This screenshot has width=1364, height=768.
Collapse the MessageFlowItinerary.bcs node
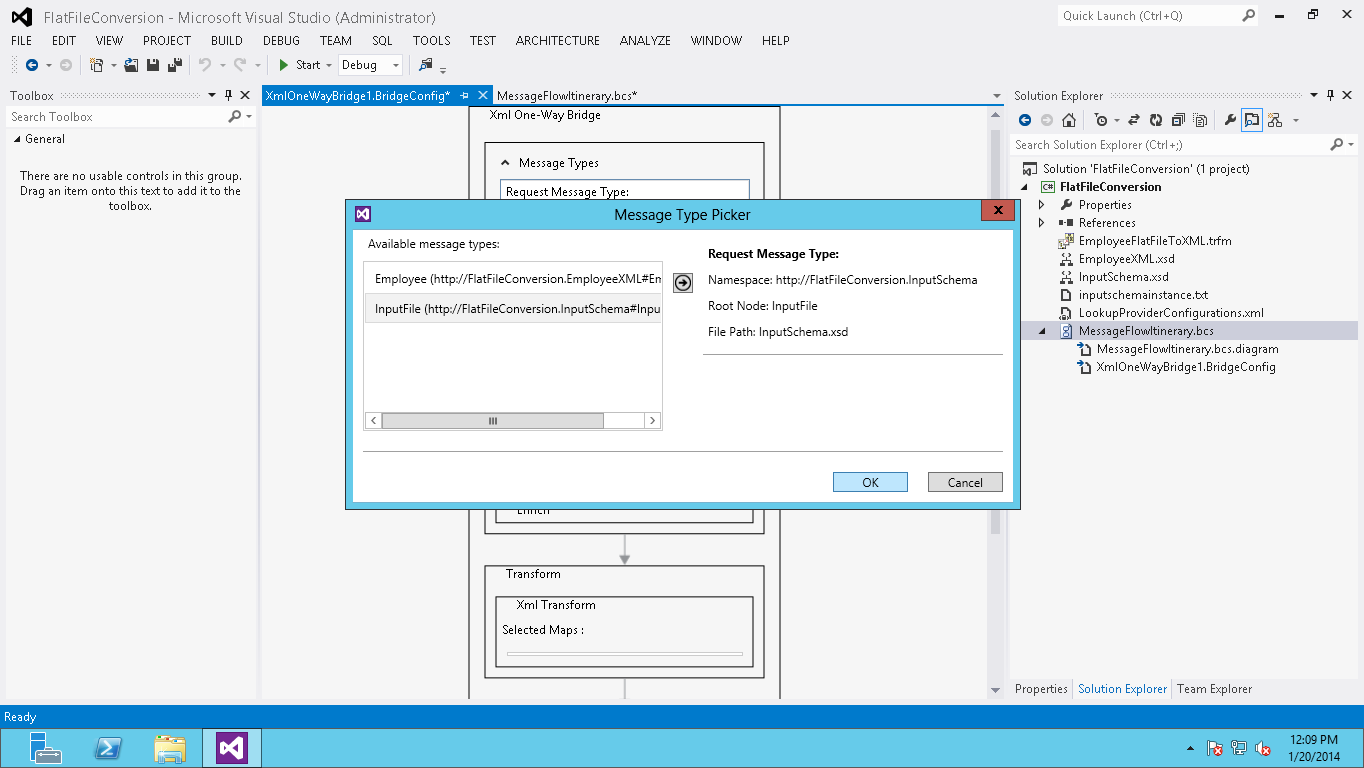pos(1042,331)
